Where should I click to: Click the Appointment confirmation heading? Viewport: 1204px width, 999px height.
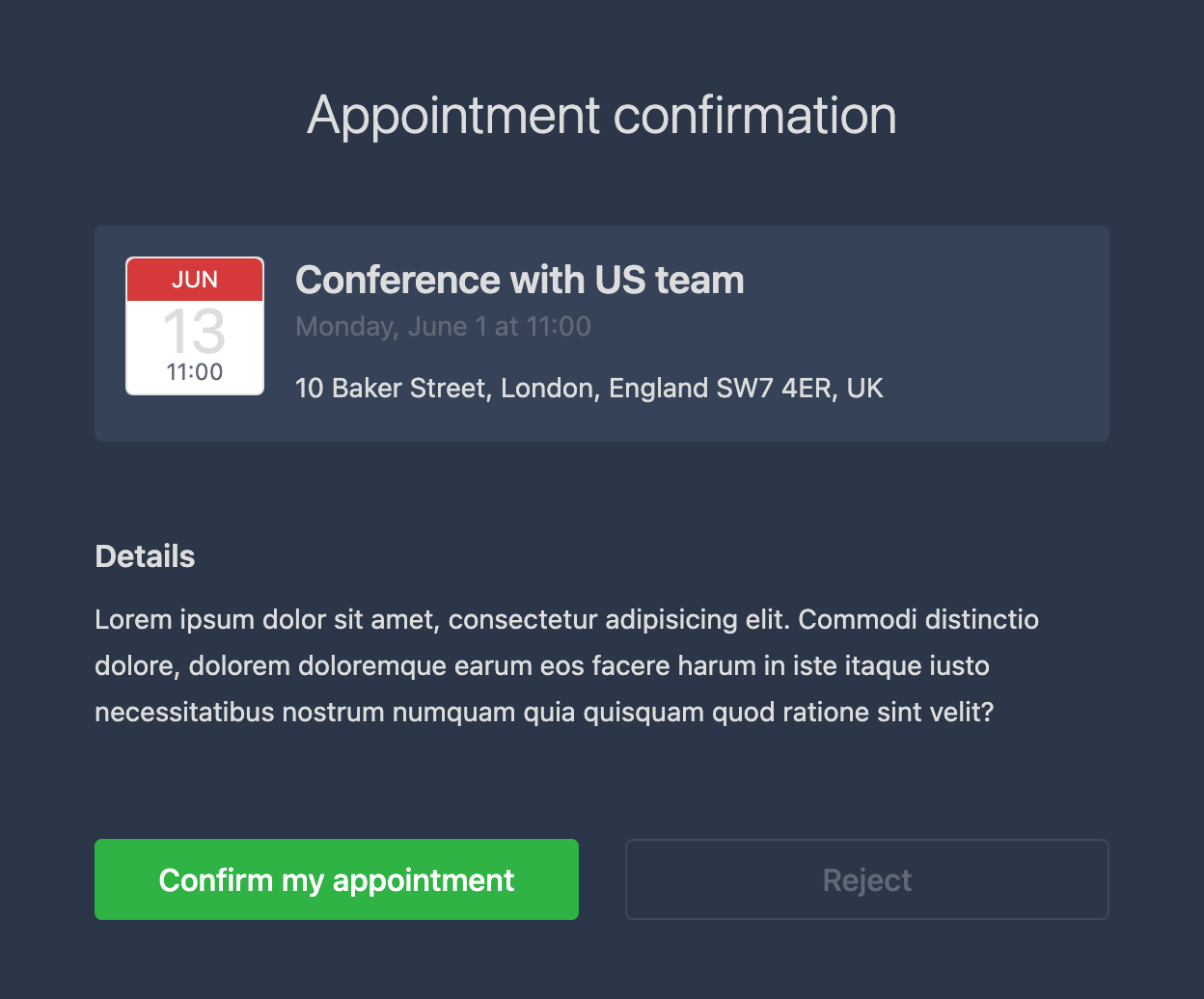602,115
